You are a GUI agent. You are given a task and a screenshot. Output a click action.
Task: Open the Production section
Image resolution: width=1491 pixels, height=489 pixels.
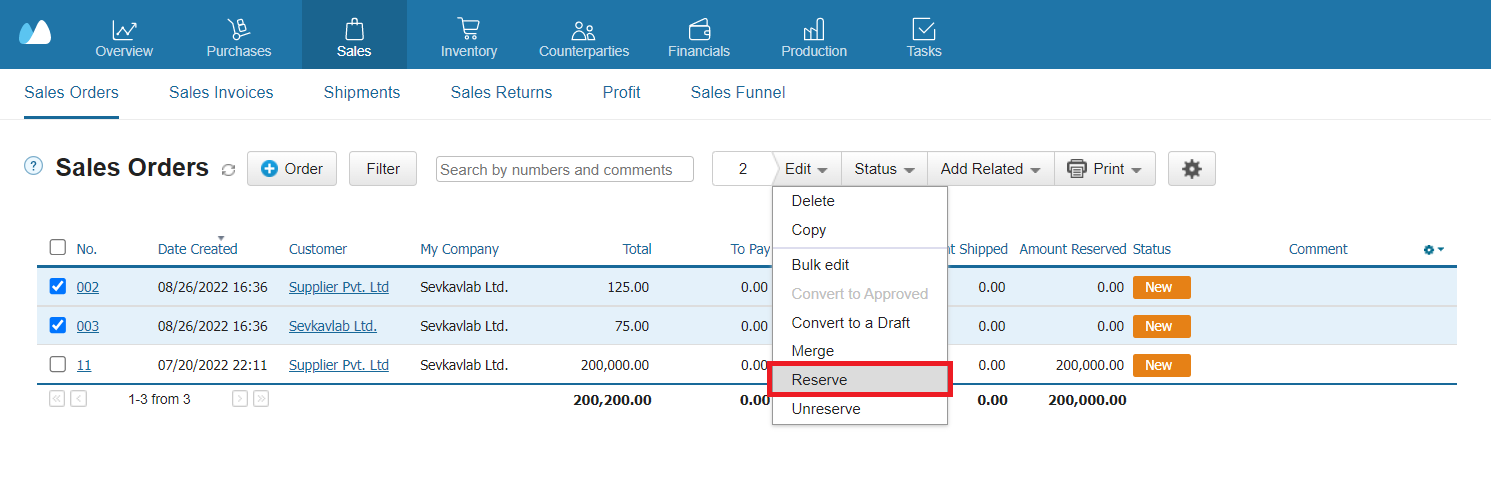click(814, 35)
